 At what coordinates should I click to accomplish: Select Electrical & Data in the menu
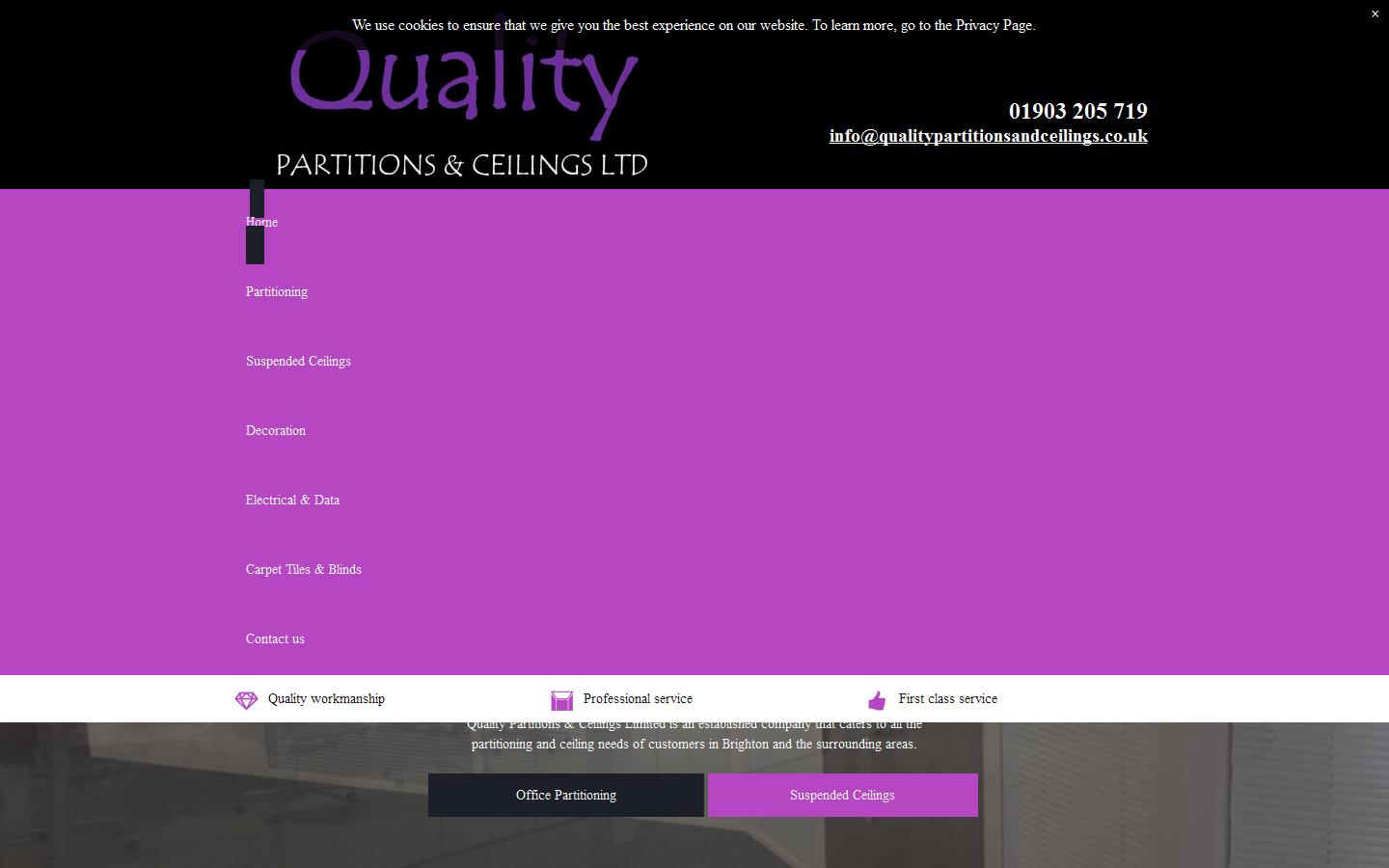(292, 500)
